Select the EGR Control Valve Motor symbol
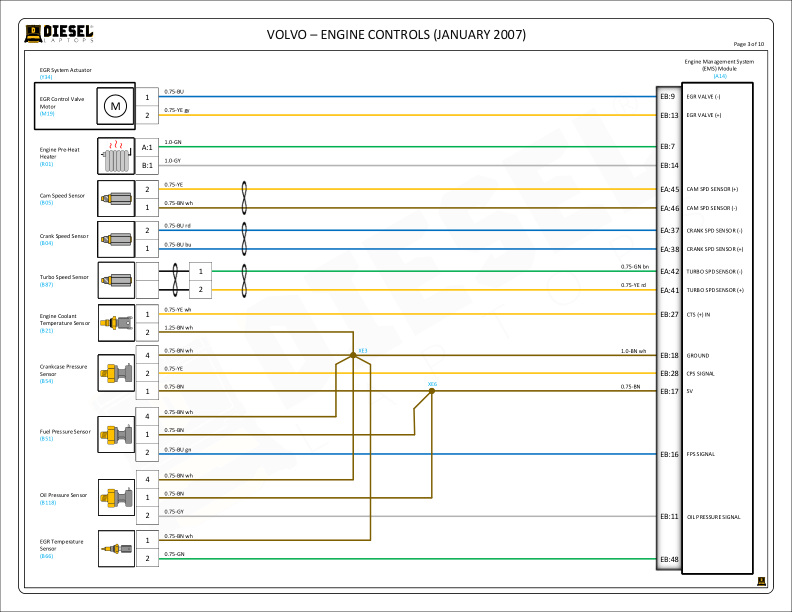792x612 pixels. [116, 106]
